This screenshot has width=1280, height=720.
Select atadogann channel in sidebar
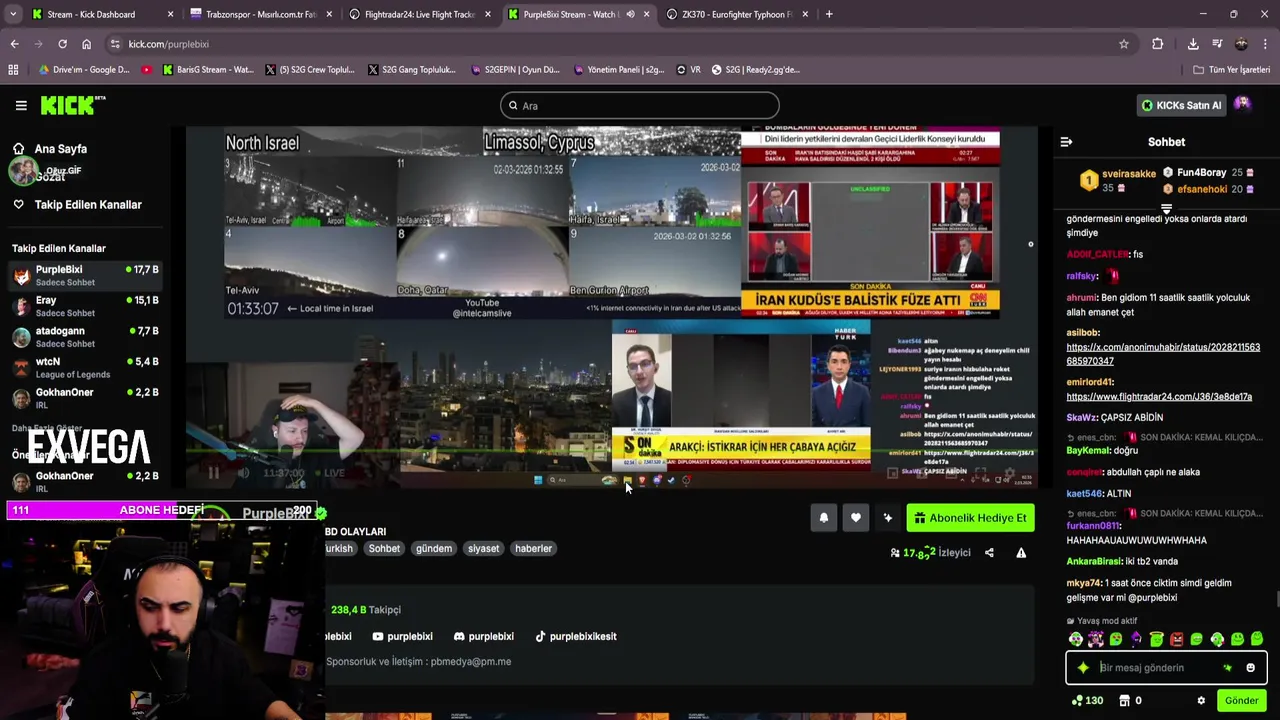click(85, 337)
